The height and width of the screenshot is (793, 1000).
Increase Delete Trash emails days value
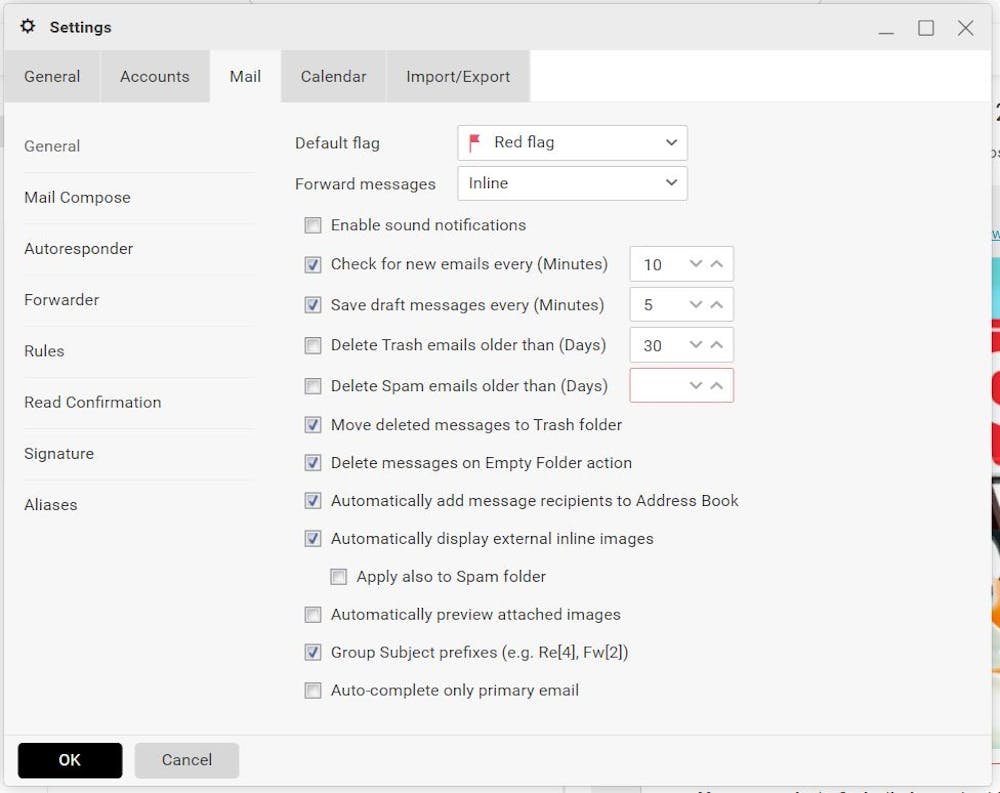pos(717,345)
